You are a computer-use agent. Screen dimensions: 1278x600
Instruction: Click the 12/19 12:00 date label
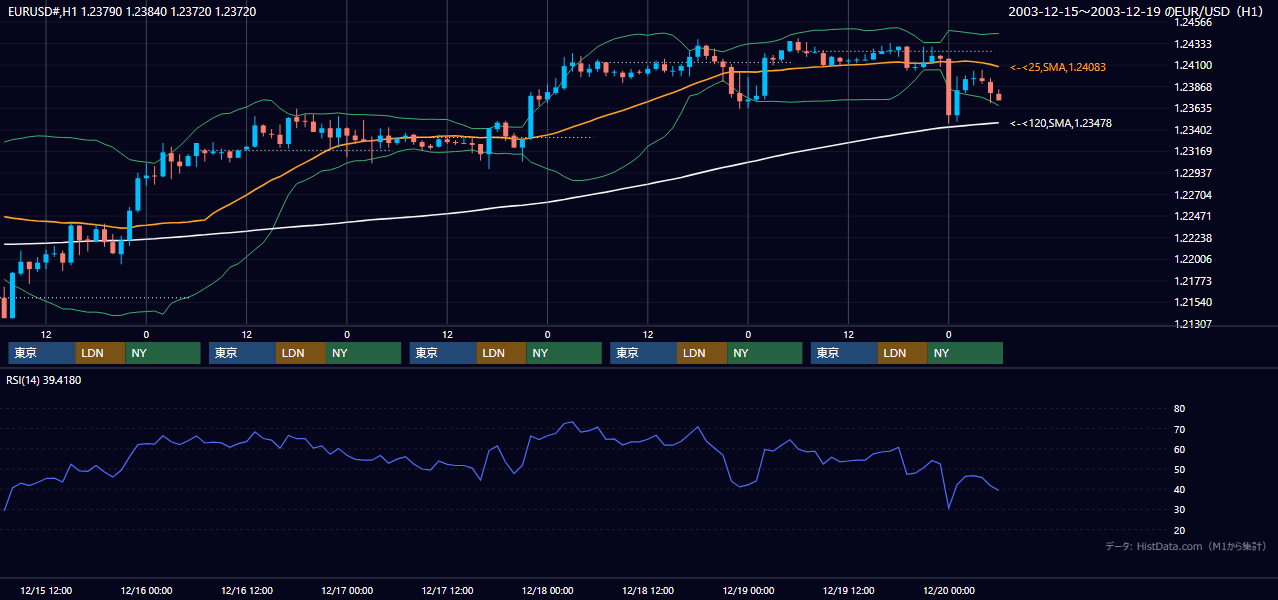click(x=848, y=590)
